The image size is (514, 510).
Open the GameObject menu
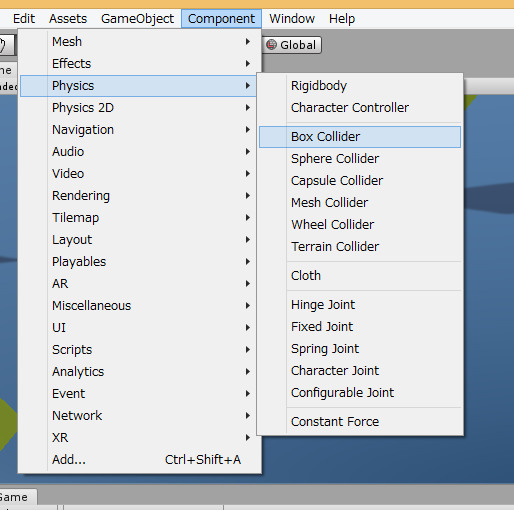[x=137, y=19]
